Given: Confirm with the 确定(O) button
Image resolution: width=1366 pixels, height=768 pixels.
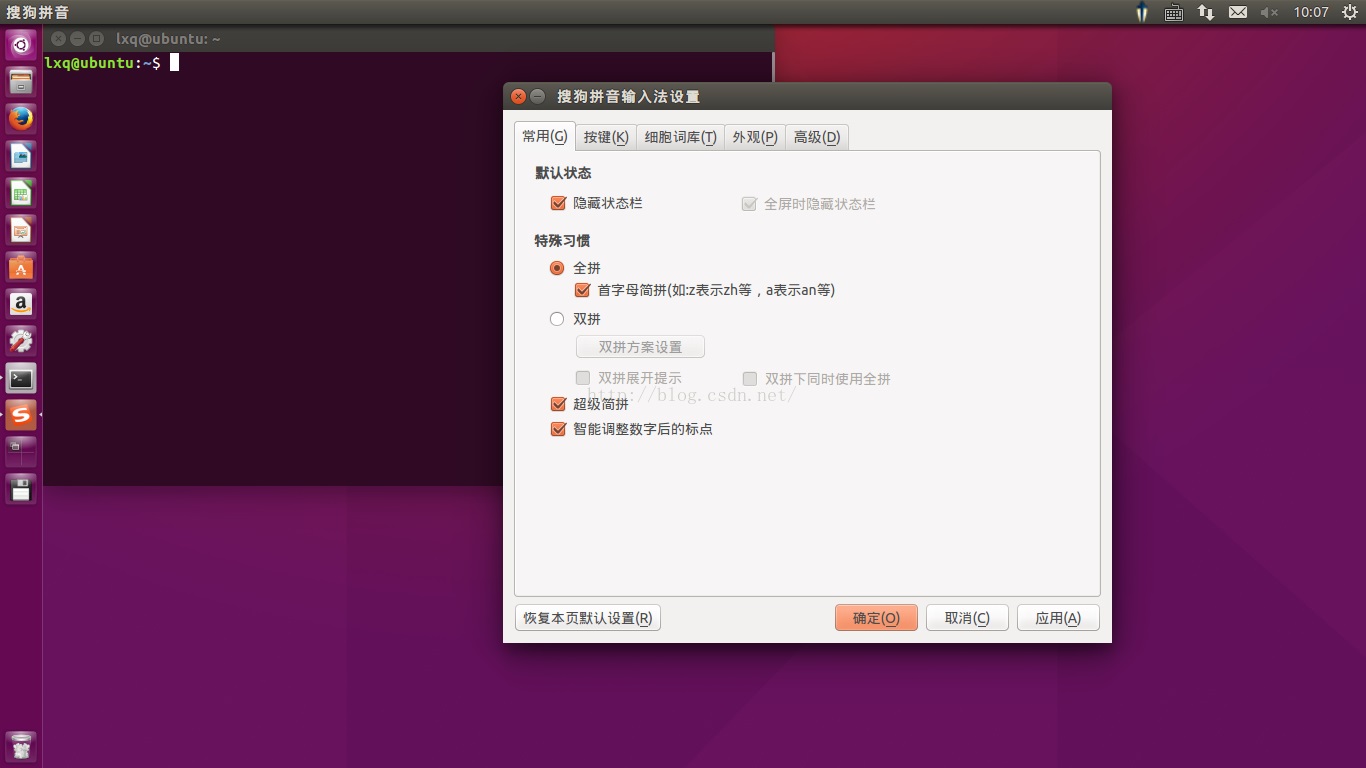Looking at the screenshot, I should (876, 618).
